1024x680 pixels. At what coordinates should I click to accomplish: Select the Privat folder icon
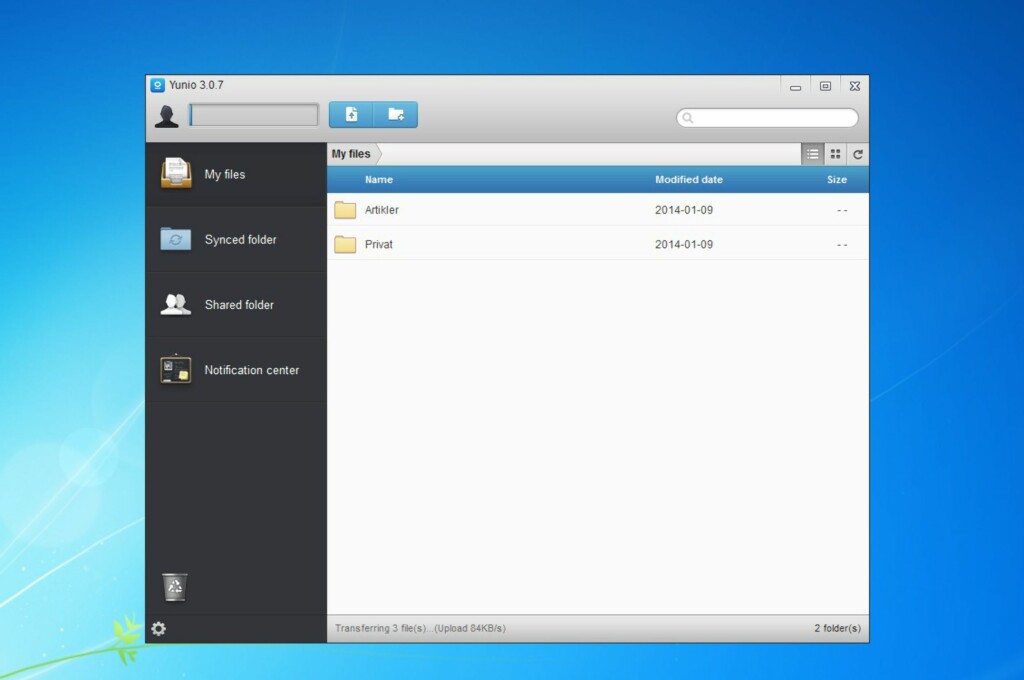[x=345, y=244]
